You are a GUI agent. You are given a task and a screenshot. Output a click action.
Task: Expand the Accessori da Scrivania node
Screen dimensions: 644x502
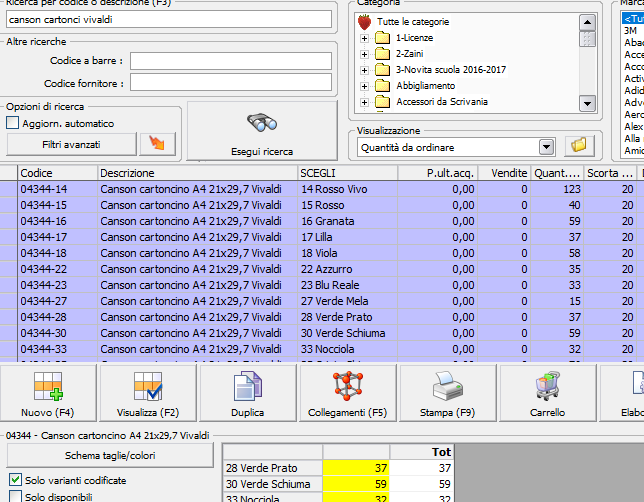(364, 102)
